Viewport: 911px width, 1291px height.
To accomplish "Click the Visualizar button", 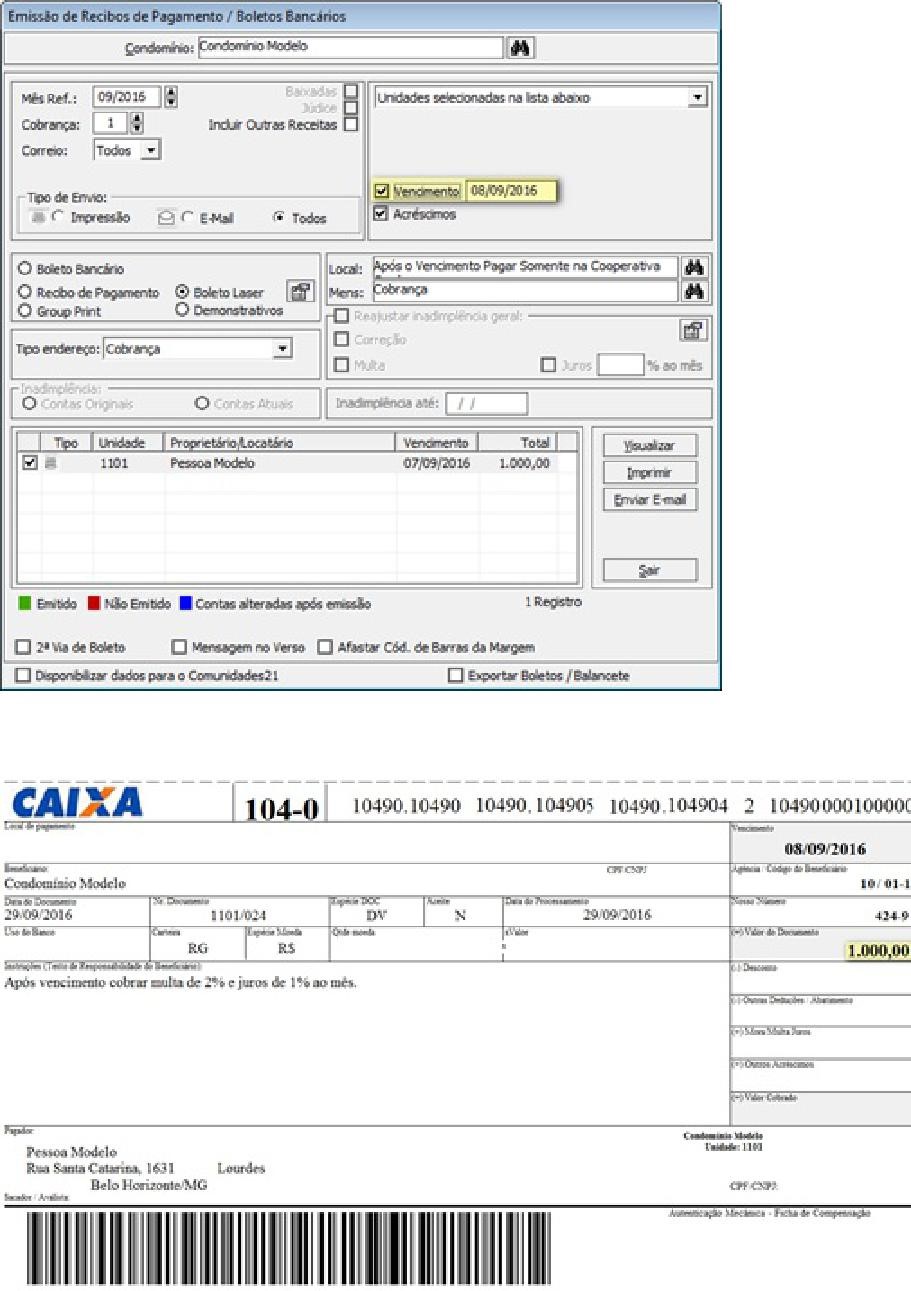I will pos(650,446).
